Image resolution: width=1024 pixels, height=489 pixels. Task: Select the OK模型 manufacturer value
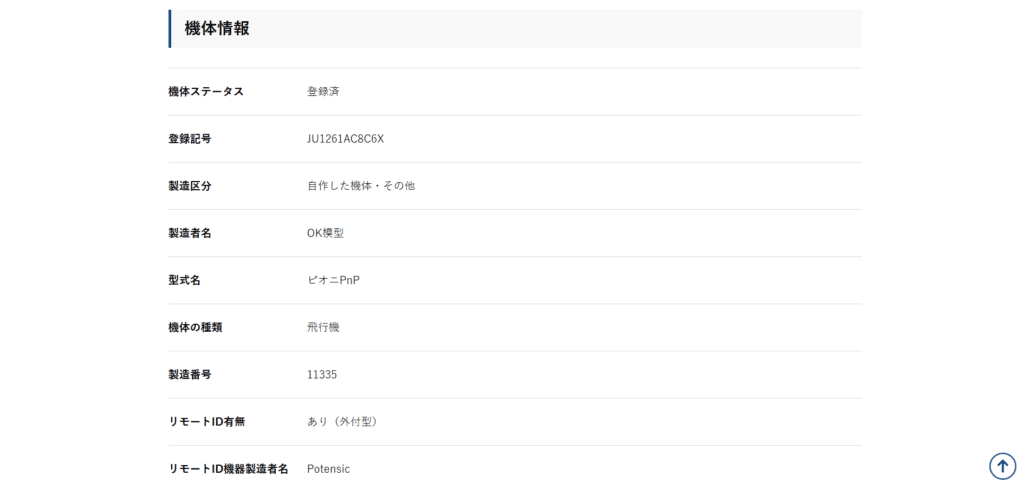click(x=325, y=233)
